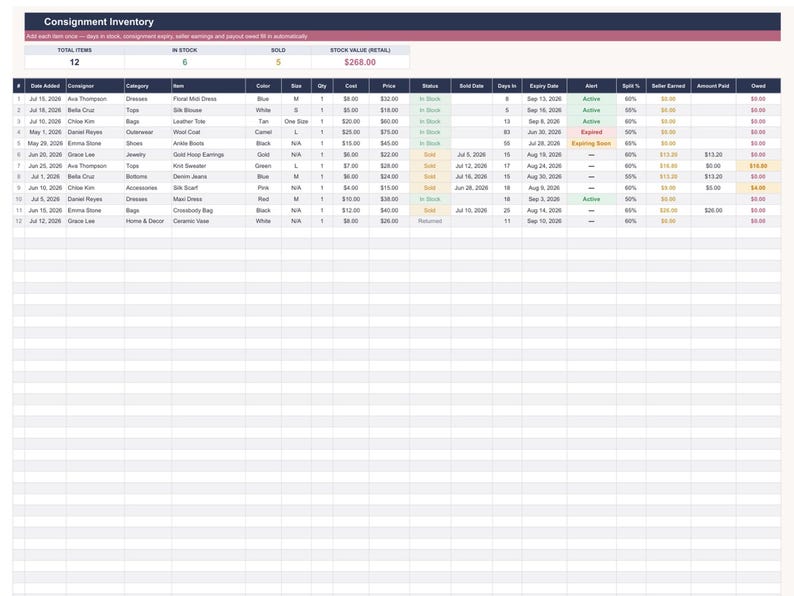
Task: Click the 'Price' column header
Action: [389, 86]
